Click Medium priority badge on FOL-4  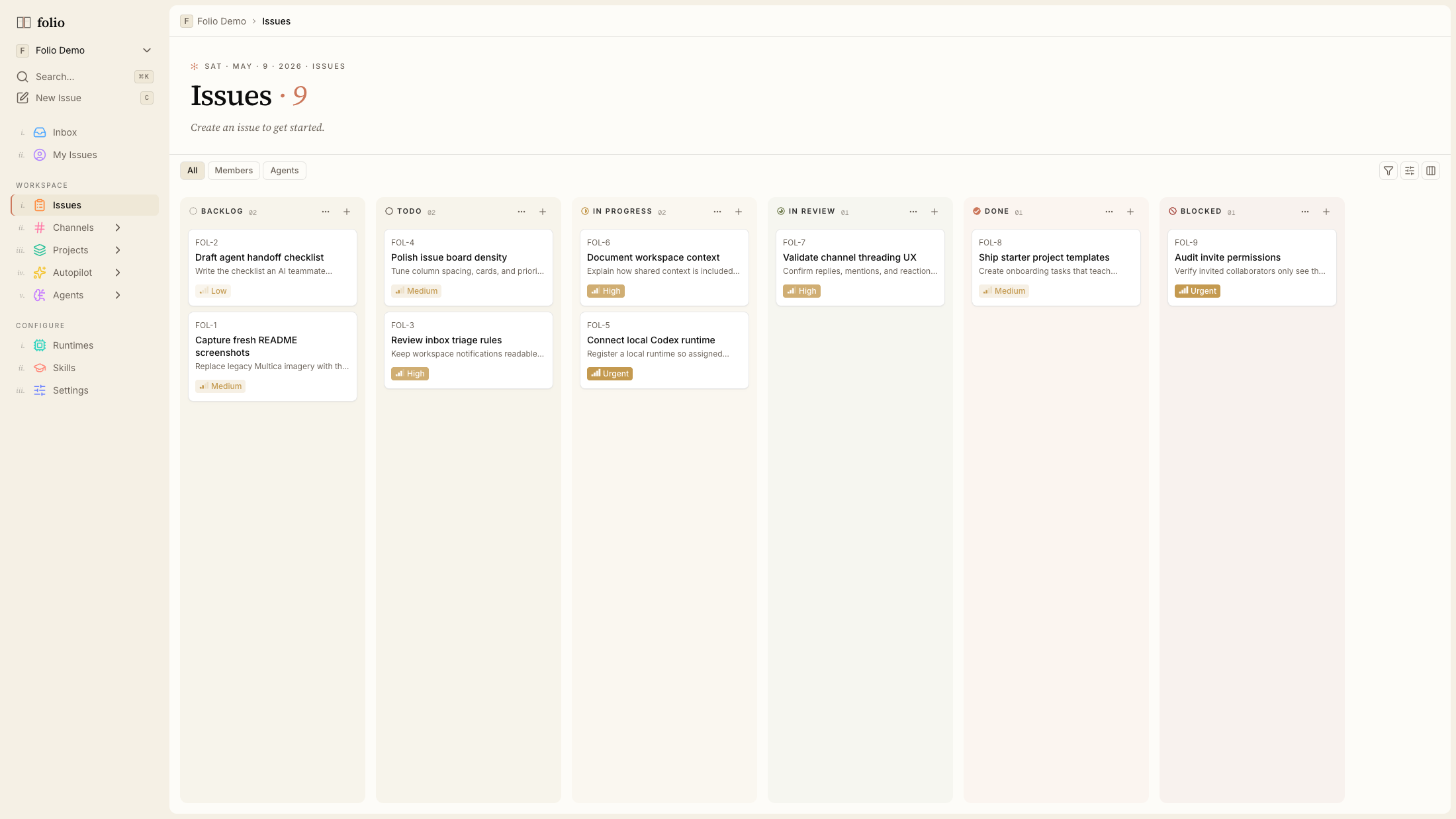coord(416,291)
